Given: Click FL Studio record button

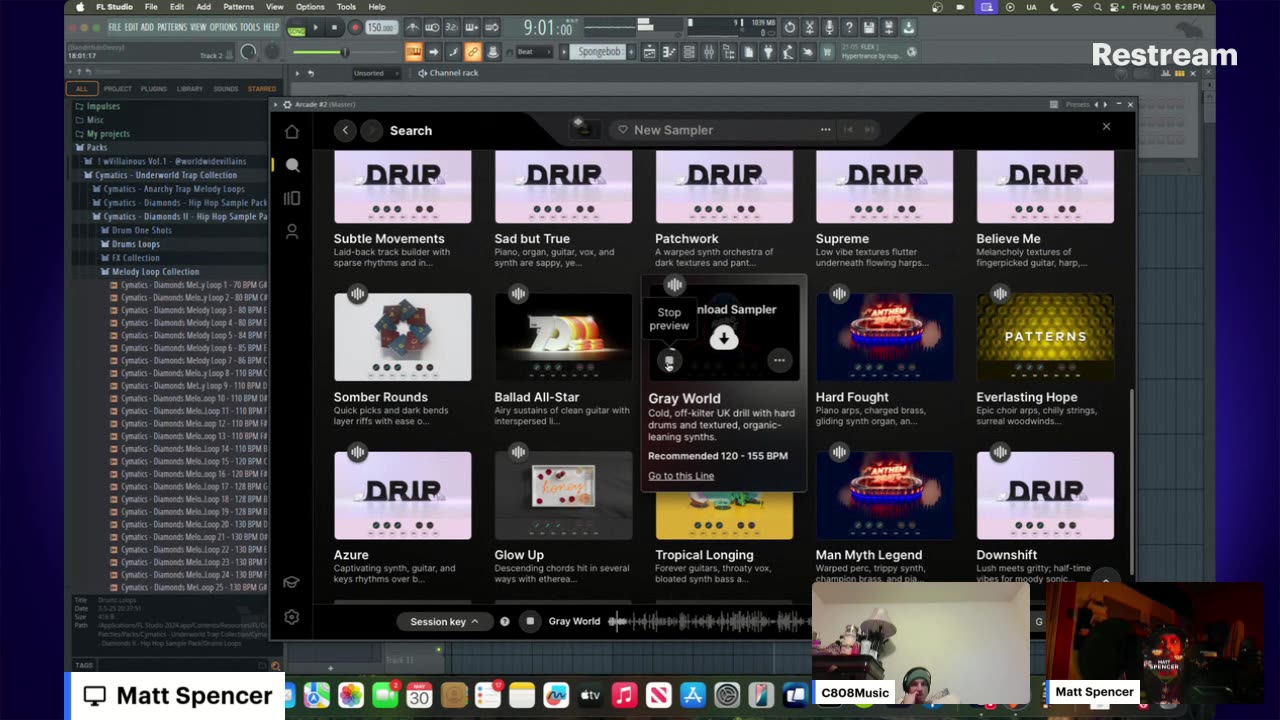Looking at the screenshot, I should (x=354, y=28).
